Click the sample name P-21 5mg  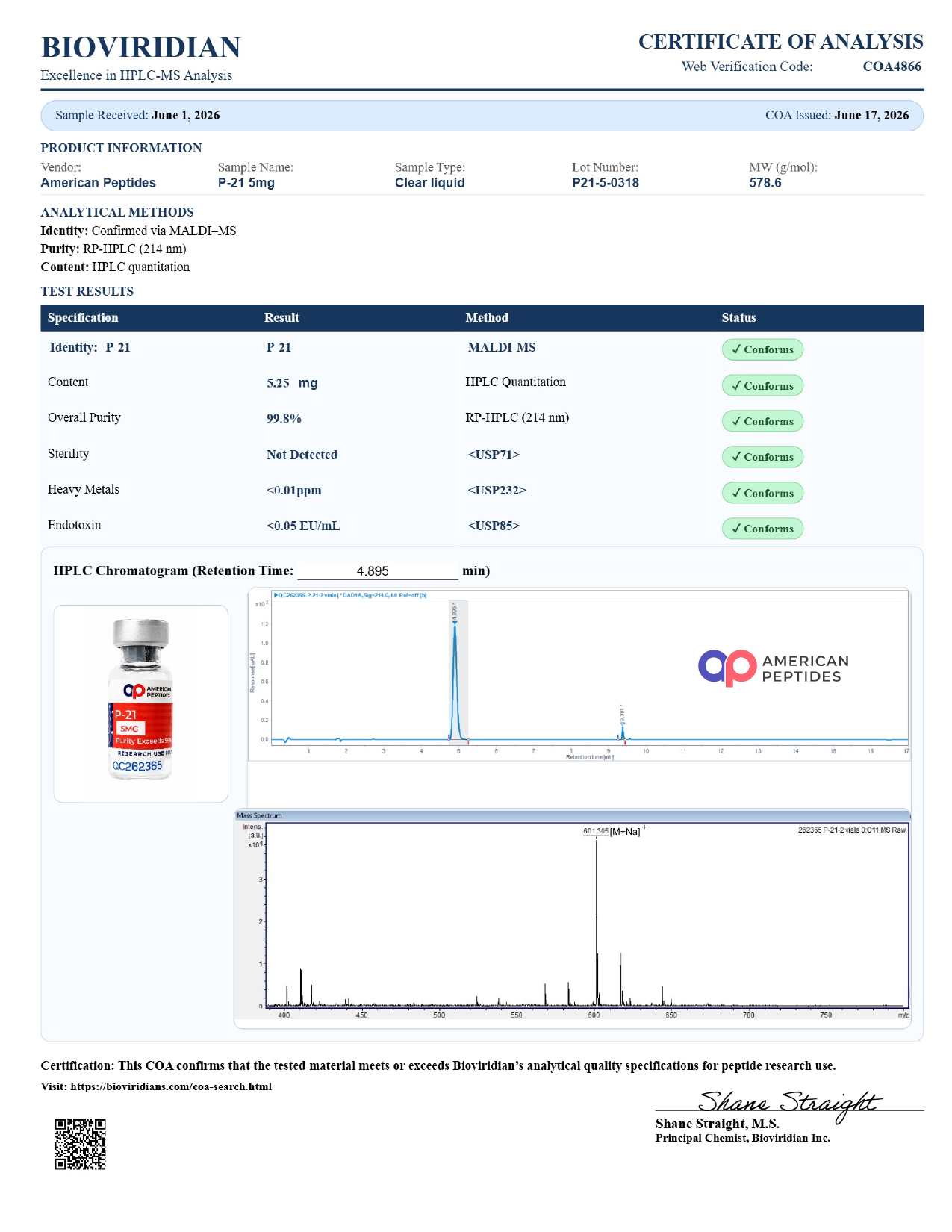tap(246, 183)
